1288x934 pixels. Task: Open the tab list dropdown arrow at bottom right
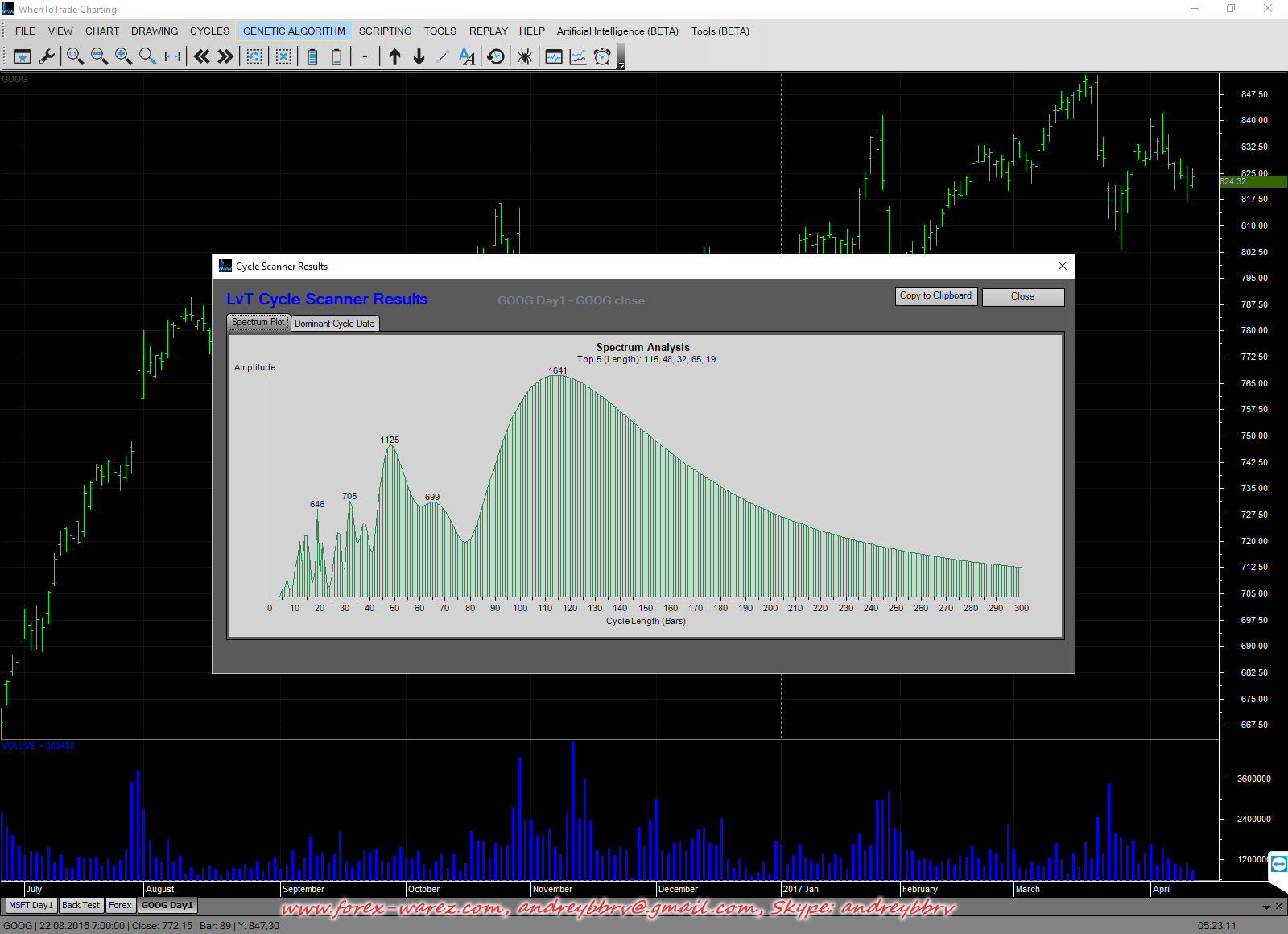[x=1266, y=907]
